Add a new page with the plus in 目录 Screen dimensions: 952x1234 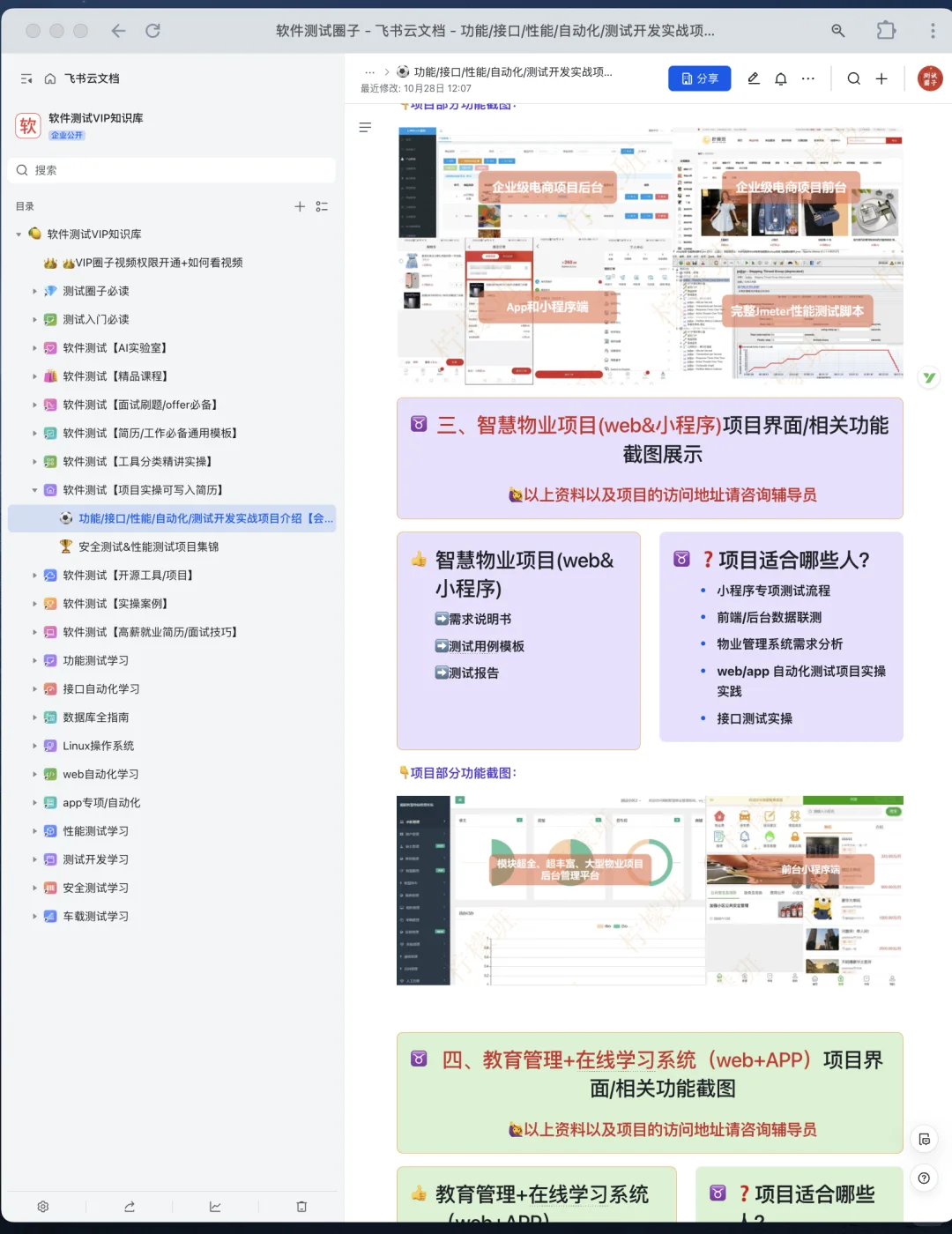click(x=300, y=206)
